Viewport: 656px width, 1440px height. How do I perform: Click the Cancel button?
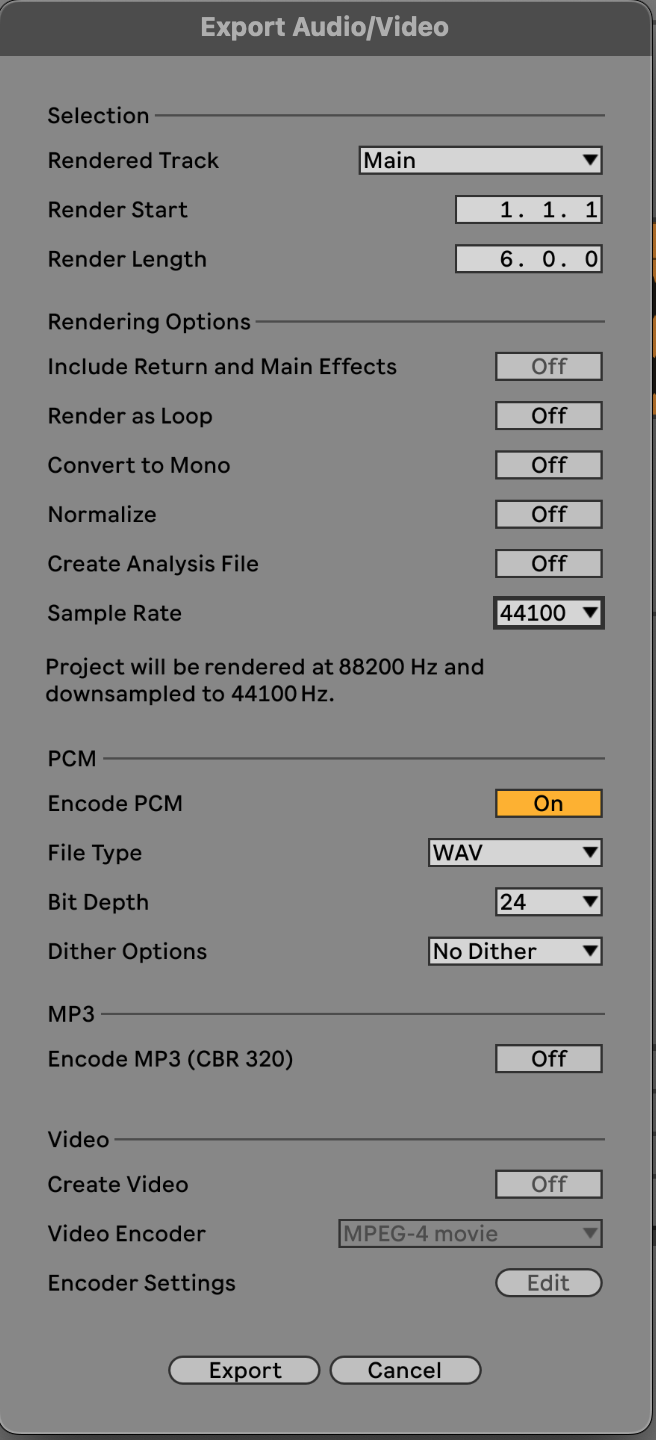(405, 1371)
